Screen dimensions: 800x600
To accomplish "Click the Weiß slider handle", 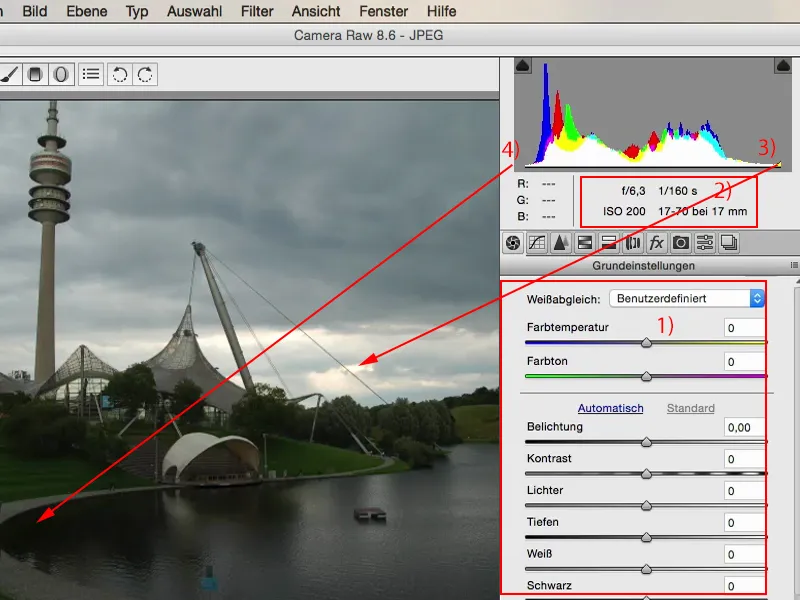I will [646, 568].
